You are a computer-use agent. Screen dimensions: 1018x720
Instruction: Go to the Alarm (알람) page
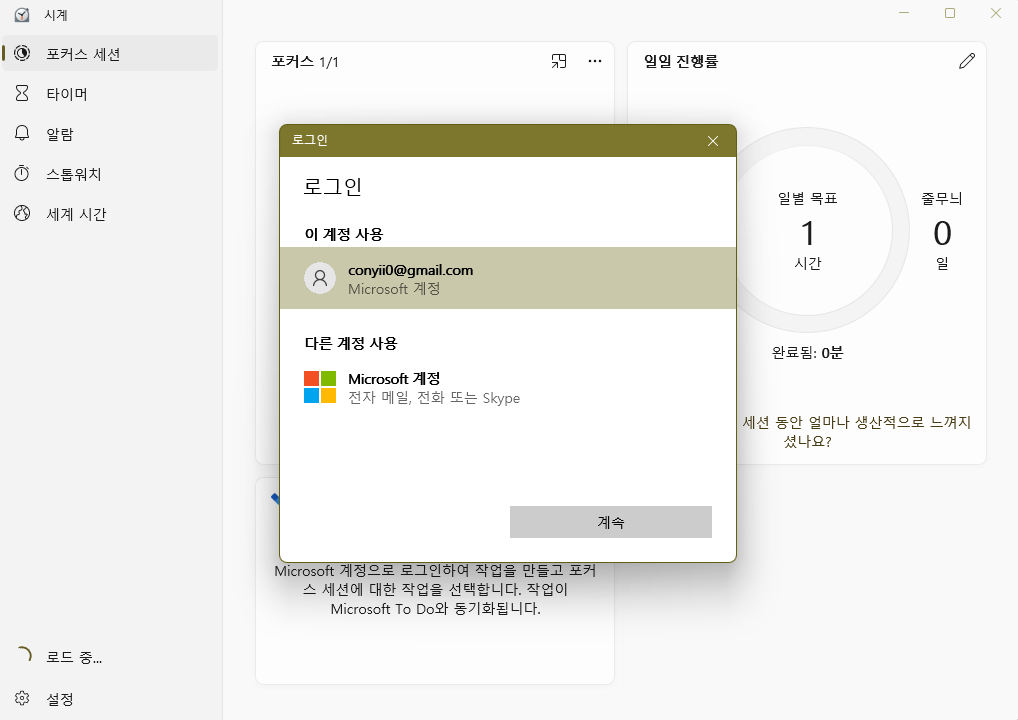[110, 134]
